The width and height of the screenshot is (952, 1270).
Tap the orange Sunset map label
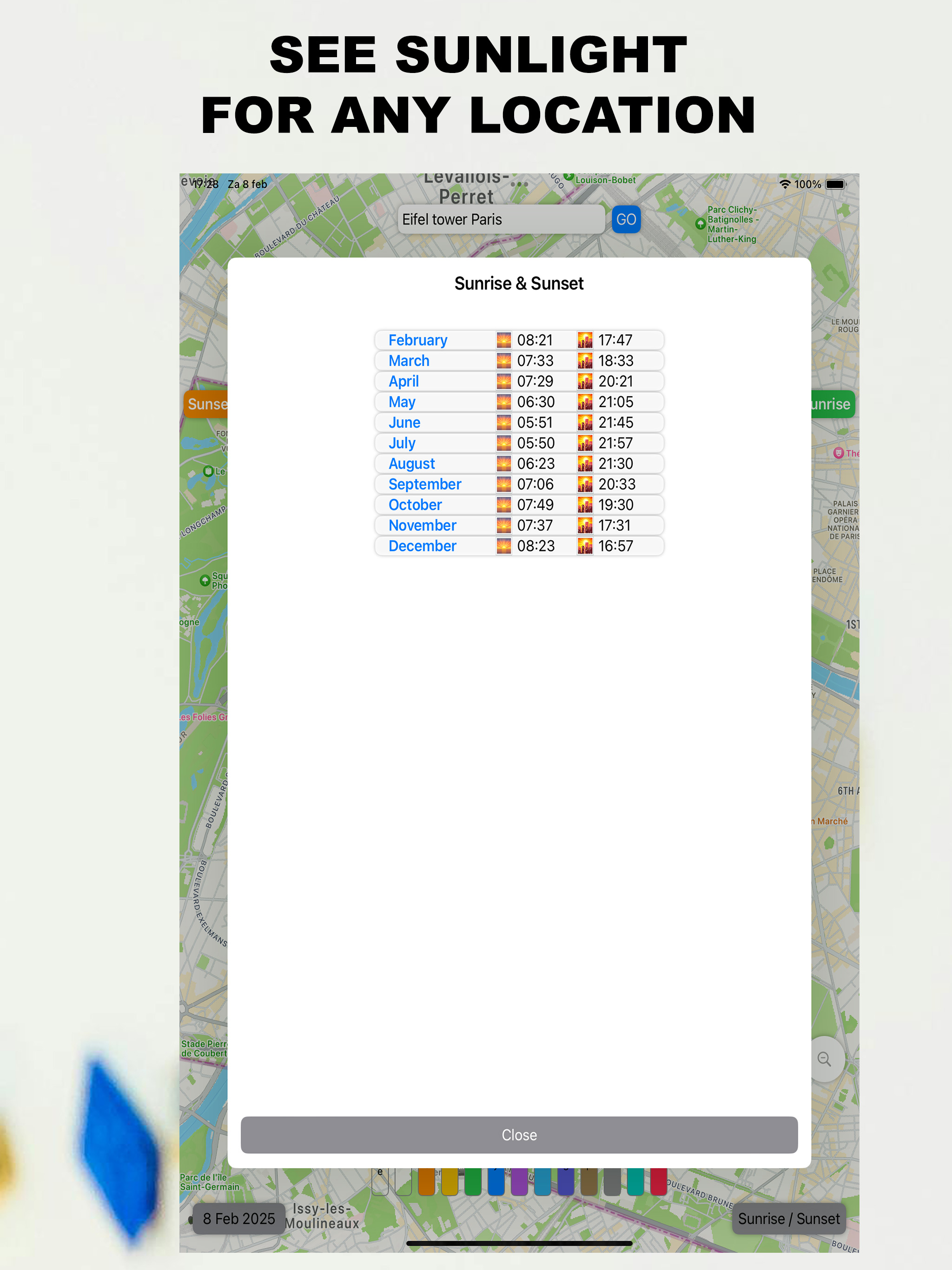[x=206, y=404]
